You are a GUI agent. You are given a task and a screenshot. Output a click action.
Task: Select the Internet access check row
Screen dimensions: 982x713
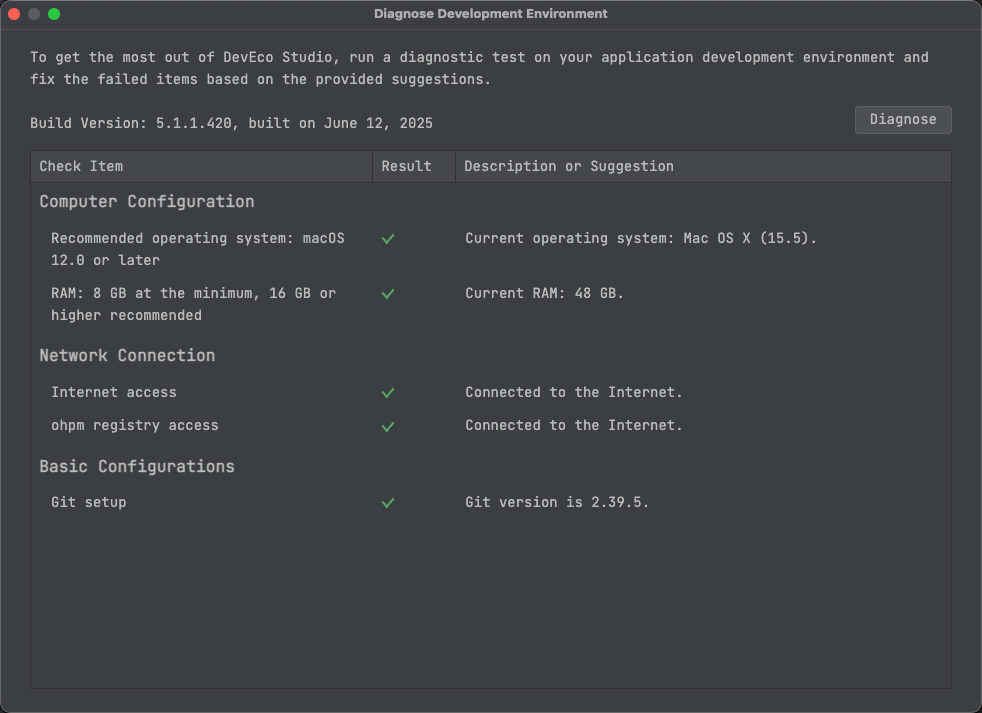(490, 392)
